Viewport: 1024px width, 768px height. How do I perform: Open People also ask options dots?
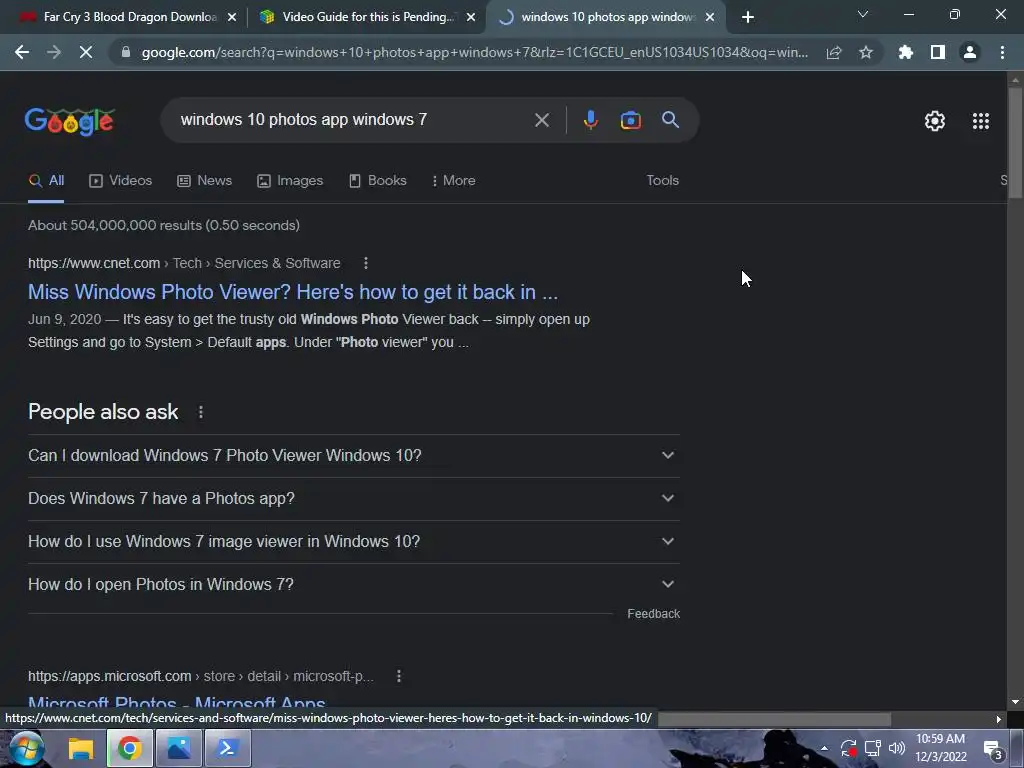[x=200, y=412]
